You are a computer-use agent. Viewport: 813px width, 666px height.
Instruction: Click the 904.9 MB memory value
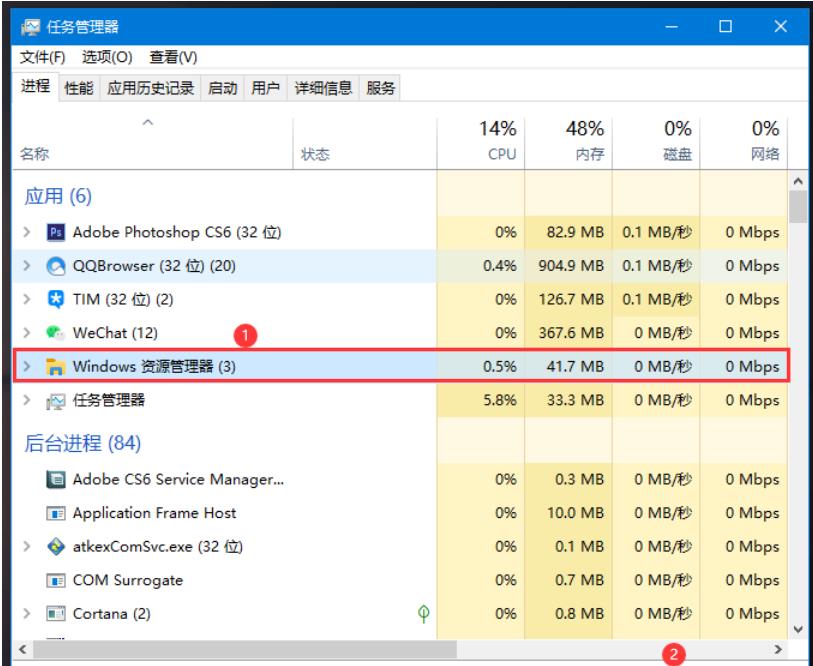(x=571, y=266)
